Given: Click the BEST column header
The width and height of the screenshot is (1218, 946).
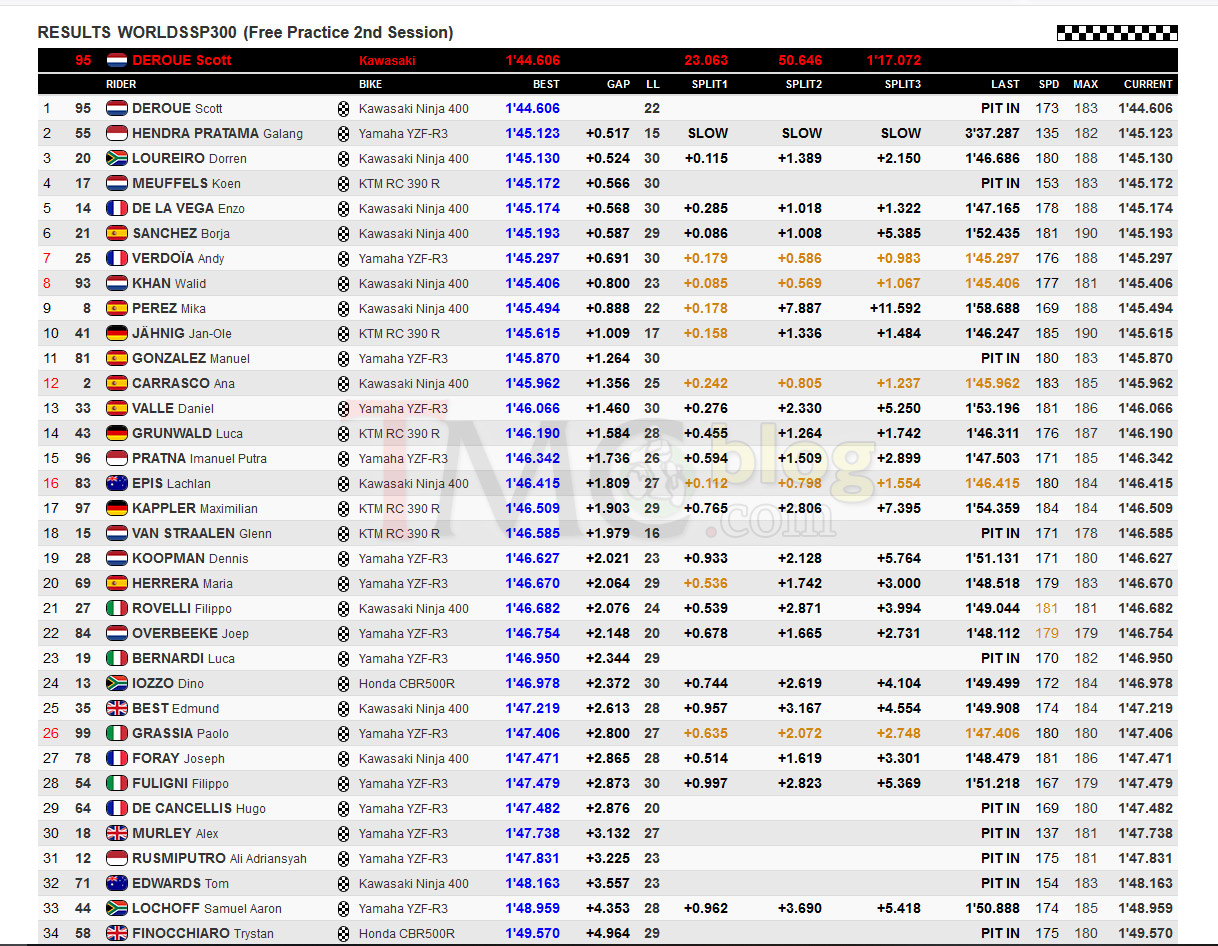Looking at the screenshot, I should 546,85.
